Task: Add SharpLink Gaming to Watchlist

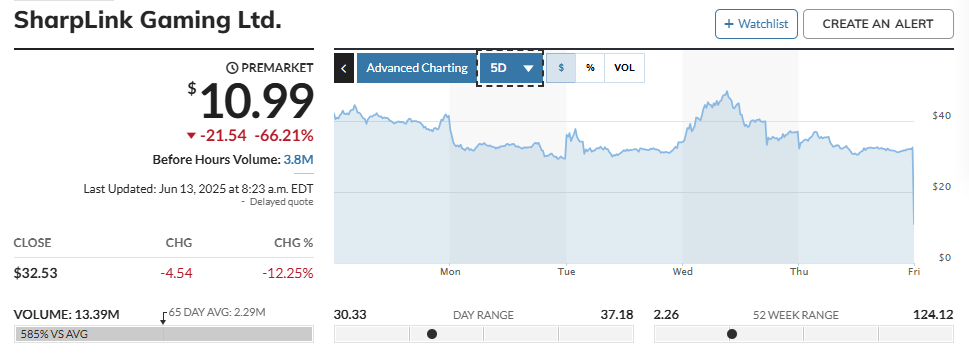Action: pos(756,24)
